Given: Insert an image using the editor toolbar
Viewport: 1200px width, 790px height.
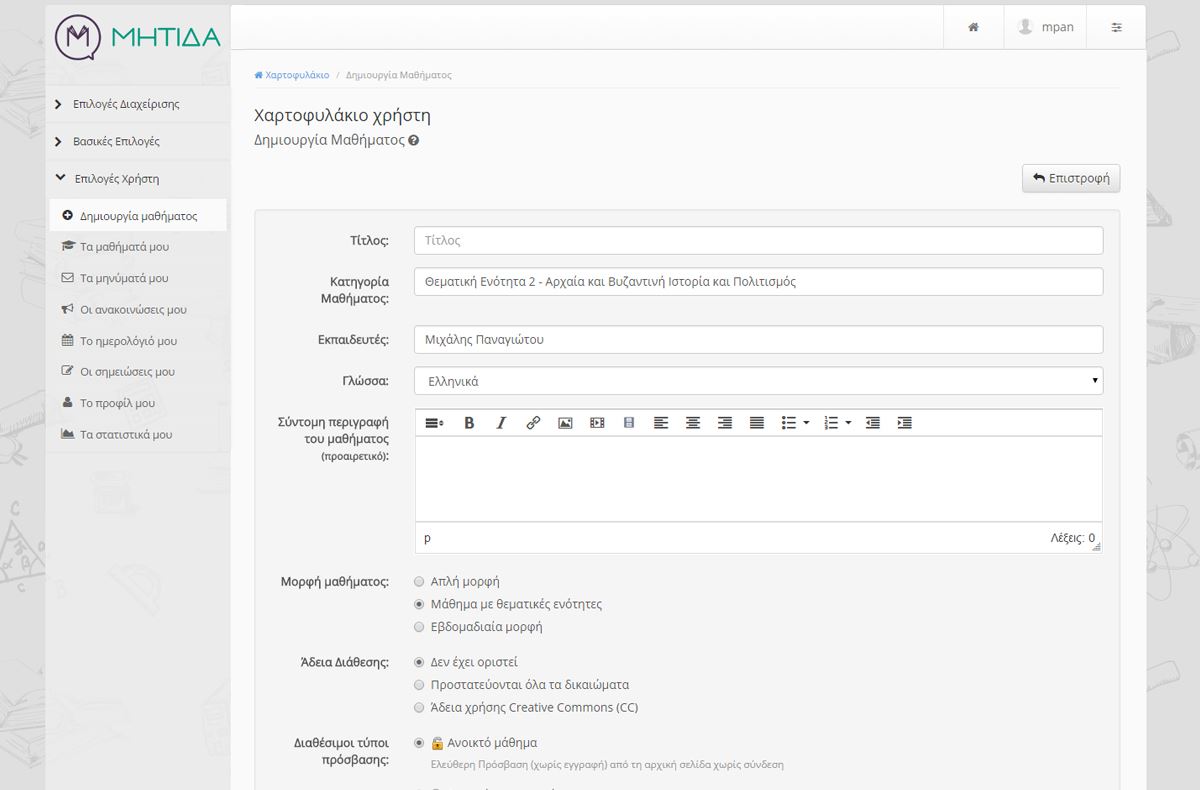Looking at the screenshot, I should pyautogui.click(x=565, y=423).
